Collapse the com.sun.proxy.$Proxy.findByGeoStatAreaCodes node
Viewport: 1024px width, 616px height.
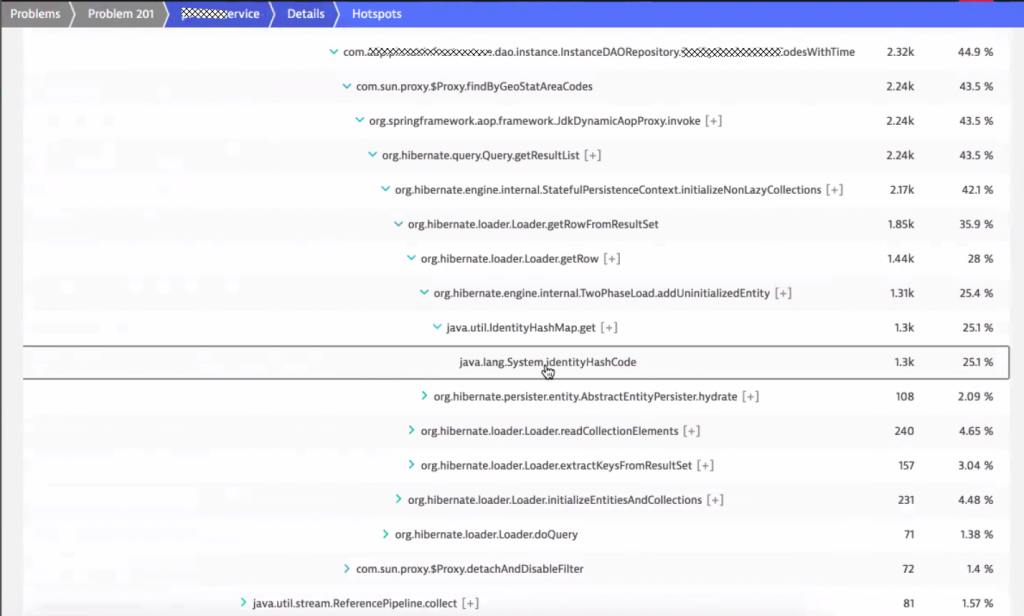[346, 86]
